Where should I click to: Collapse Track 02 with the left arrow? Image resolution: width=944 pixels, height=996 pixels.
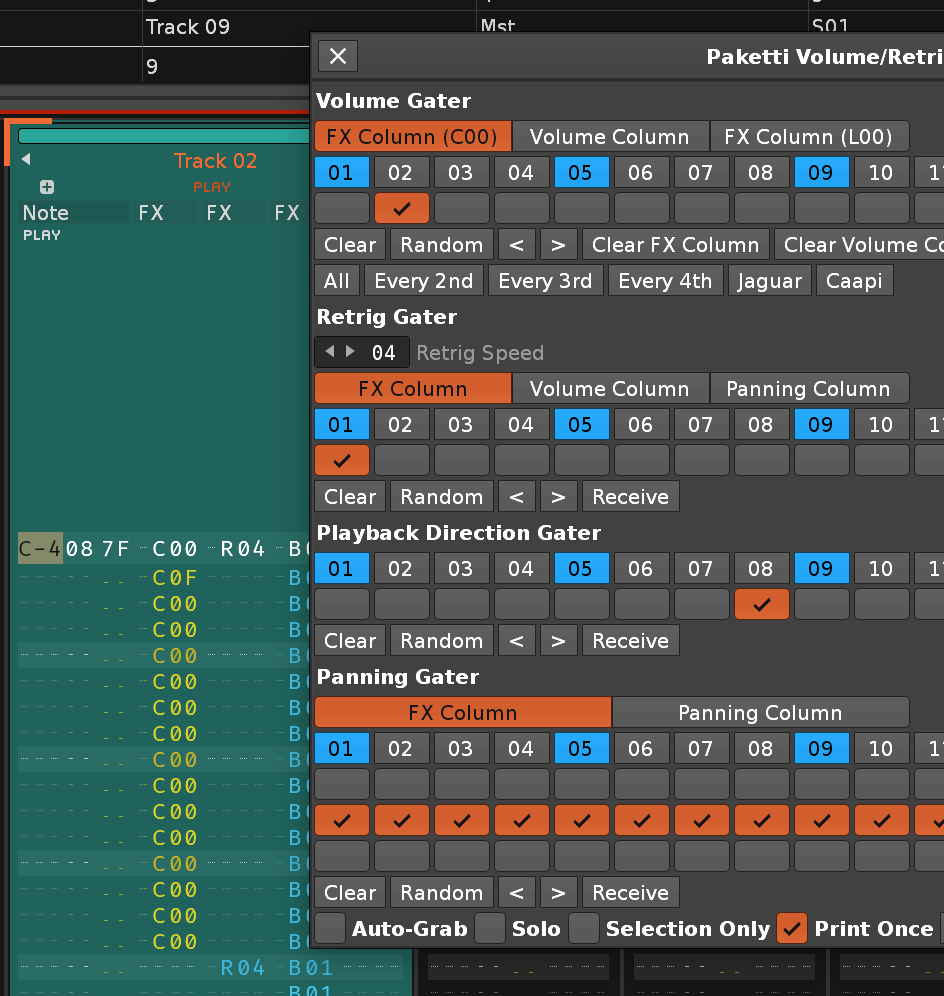[26, 160]
